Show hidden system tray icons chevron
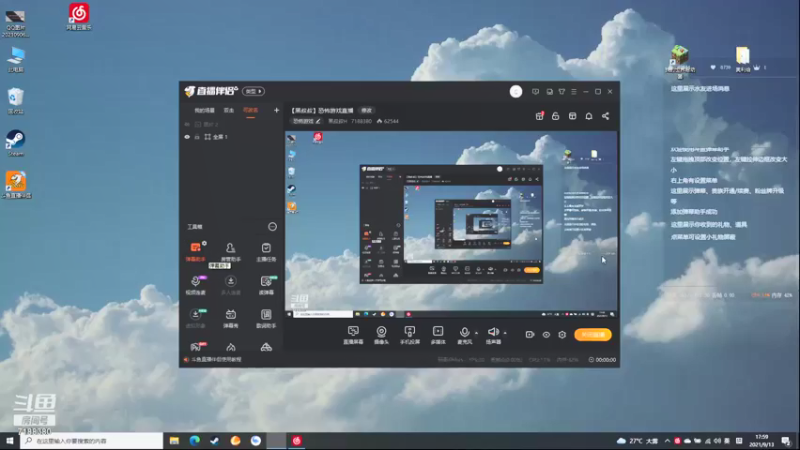Viewport: 800px width, 450px height. click(667, 441)
